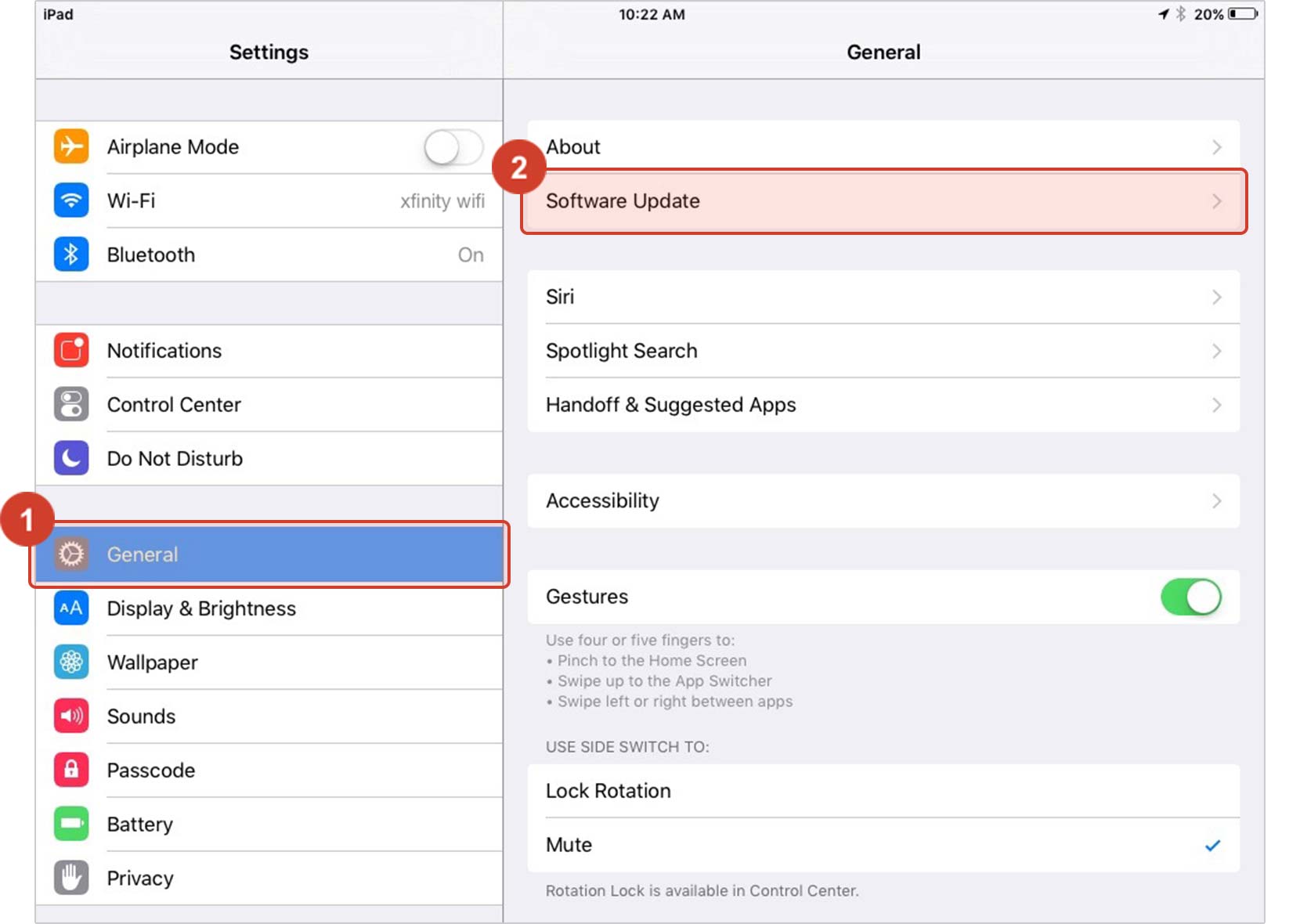
Task: Open Handoff & Suggested Apps
Action: [671, 405]
